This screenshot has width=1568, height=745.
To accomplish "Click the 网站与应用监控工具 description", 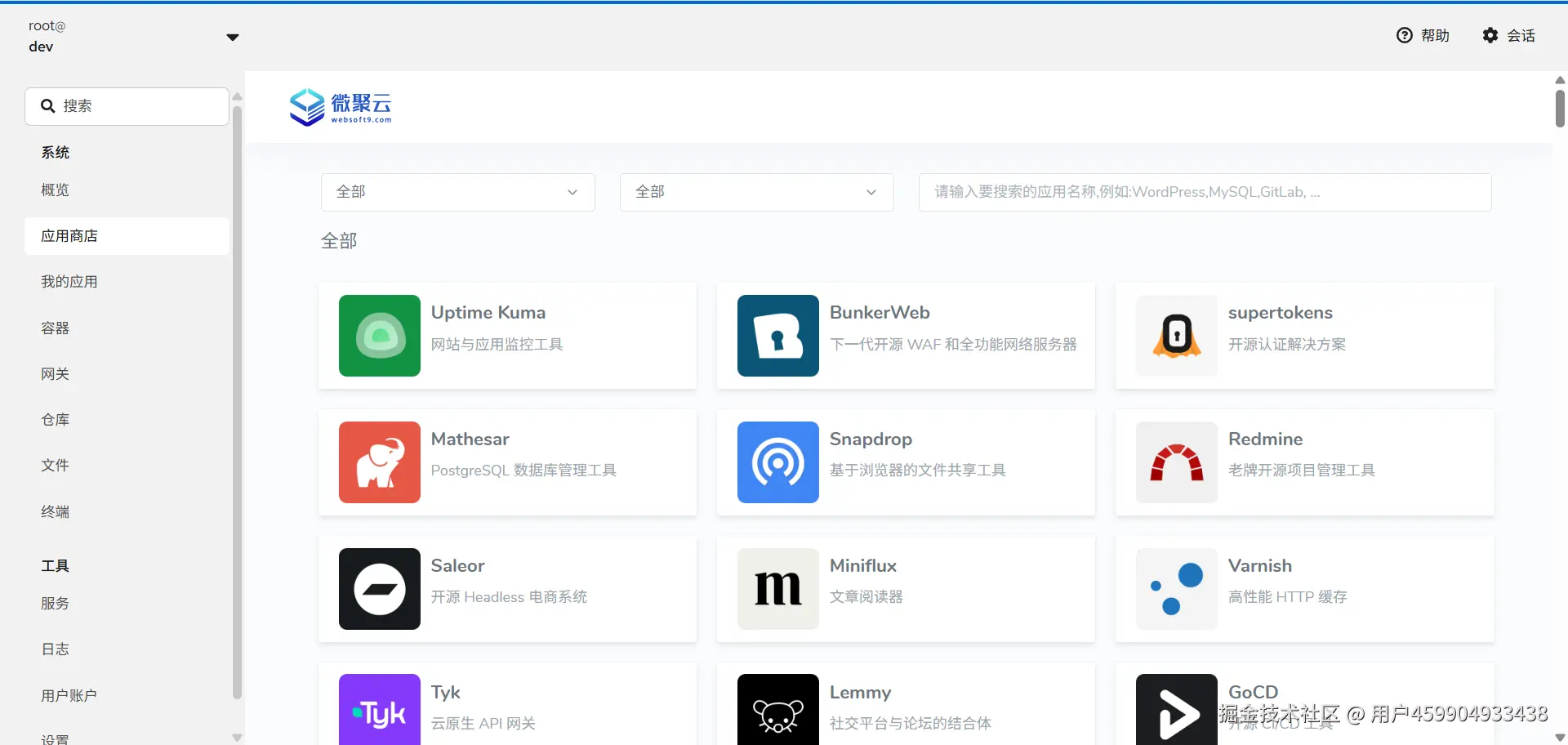I will [497, 344].
